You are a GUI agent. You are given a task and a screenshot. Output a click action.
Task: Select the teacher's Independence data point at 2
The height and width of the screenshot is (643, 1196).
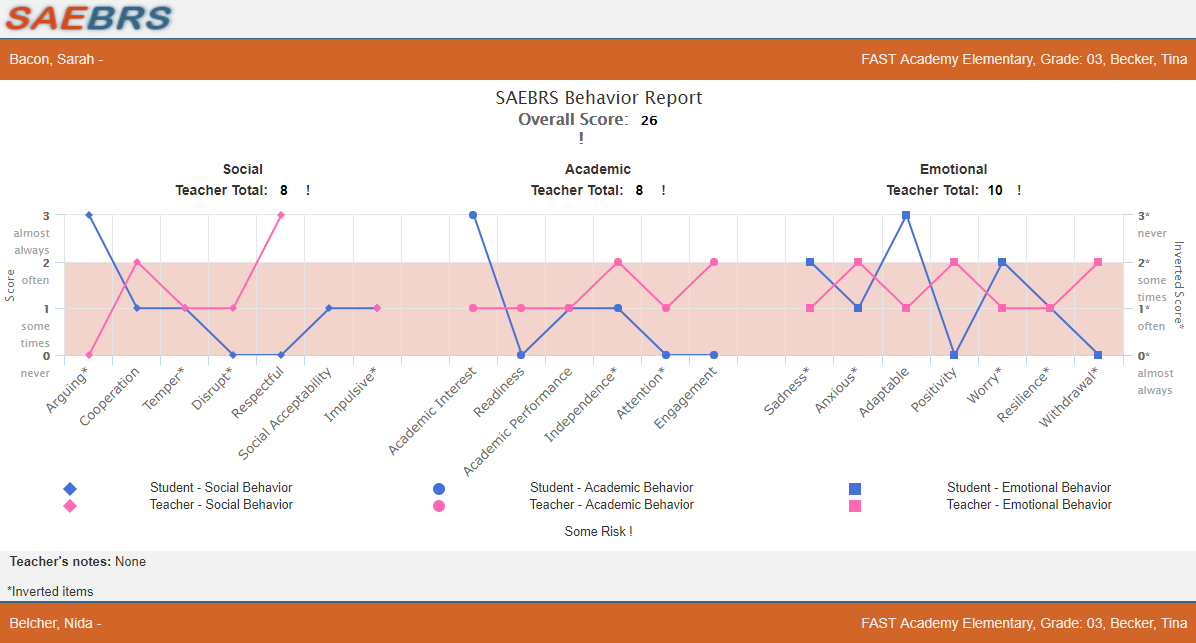point(618,262)
